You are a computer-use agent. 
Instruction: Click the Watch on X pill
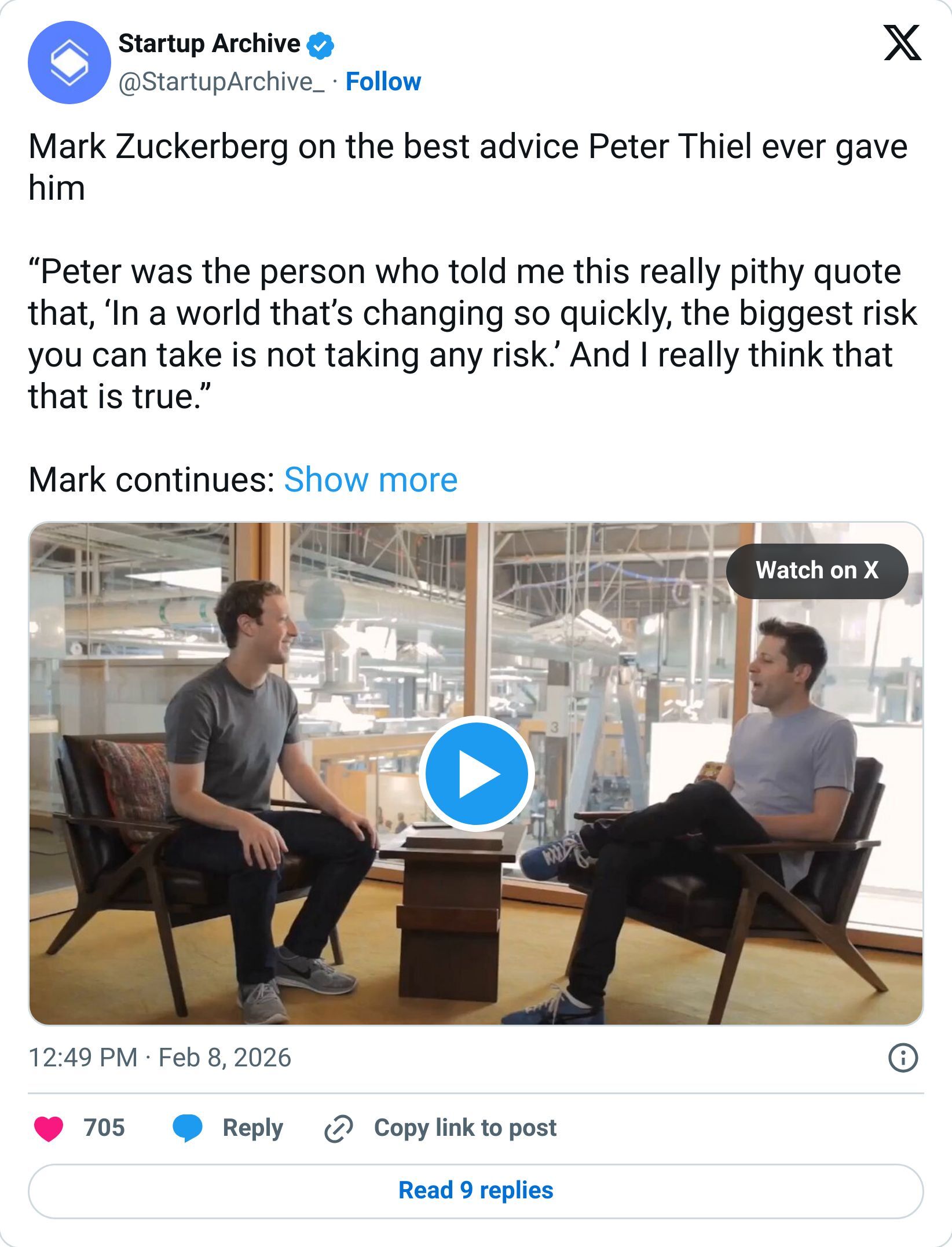pos(817,570)
